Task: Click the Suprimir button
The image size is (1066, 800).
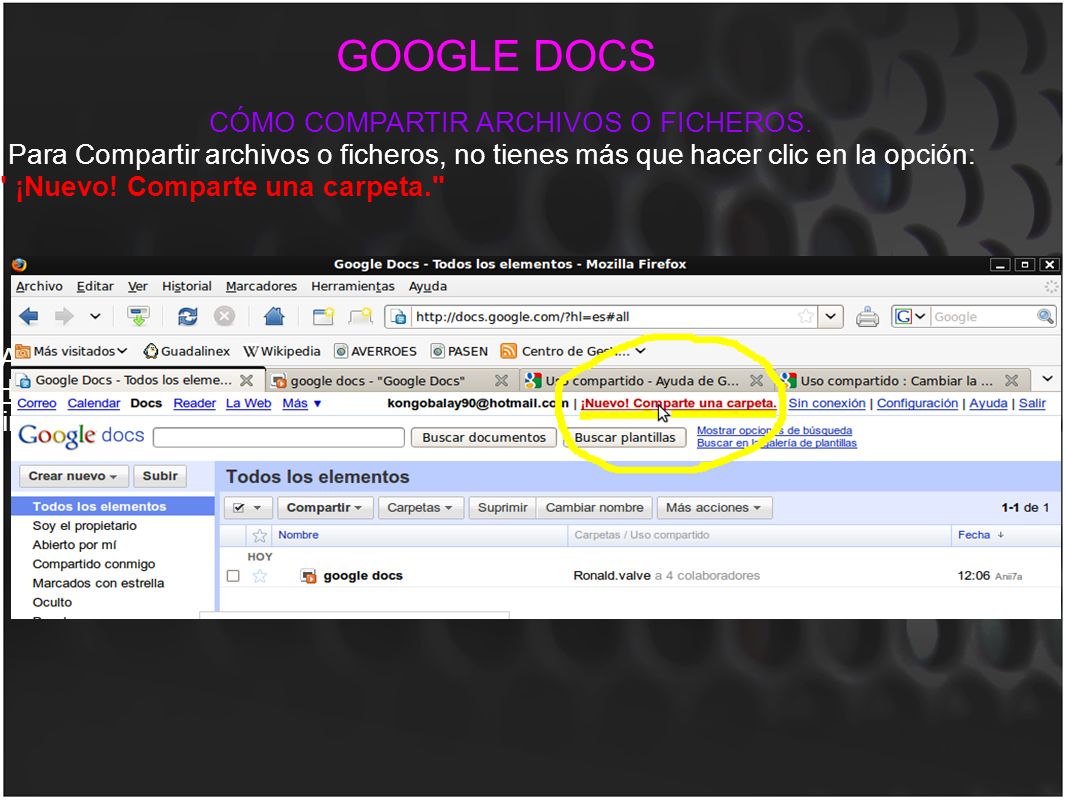Action: 502,507
